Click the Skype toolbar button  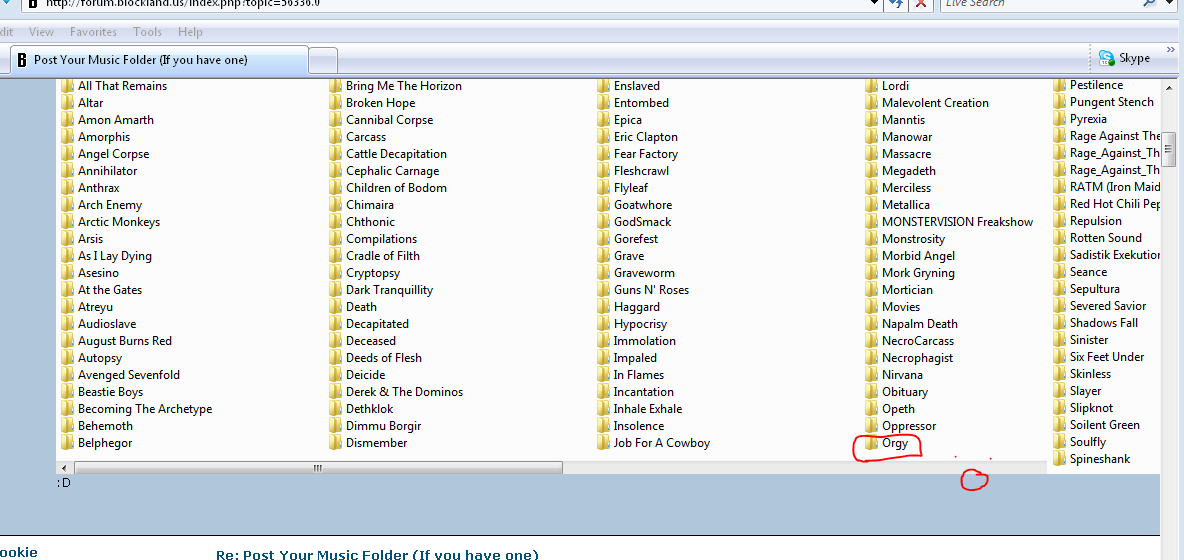pyautogui.click(x=1125, y=58)
